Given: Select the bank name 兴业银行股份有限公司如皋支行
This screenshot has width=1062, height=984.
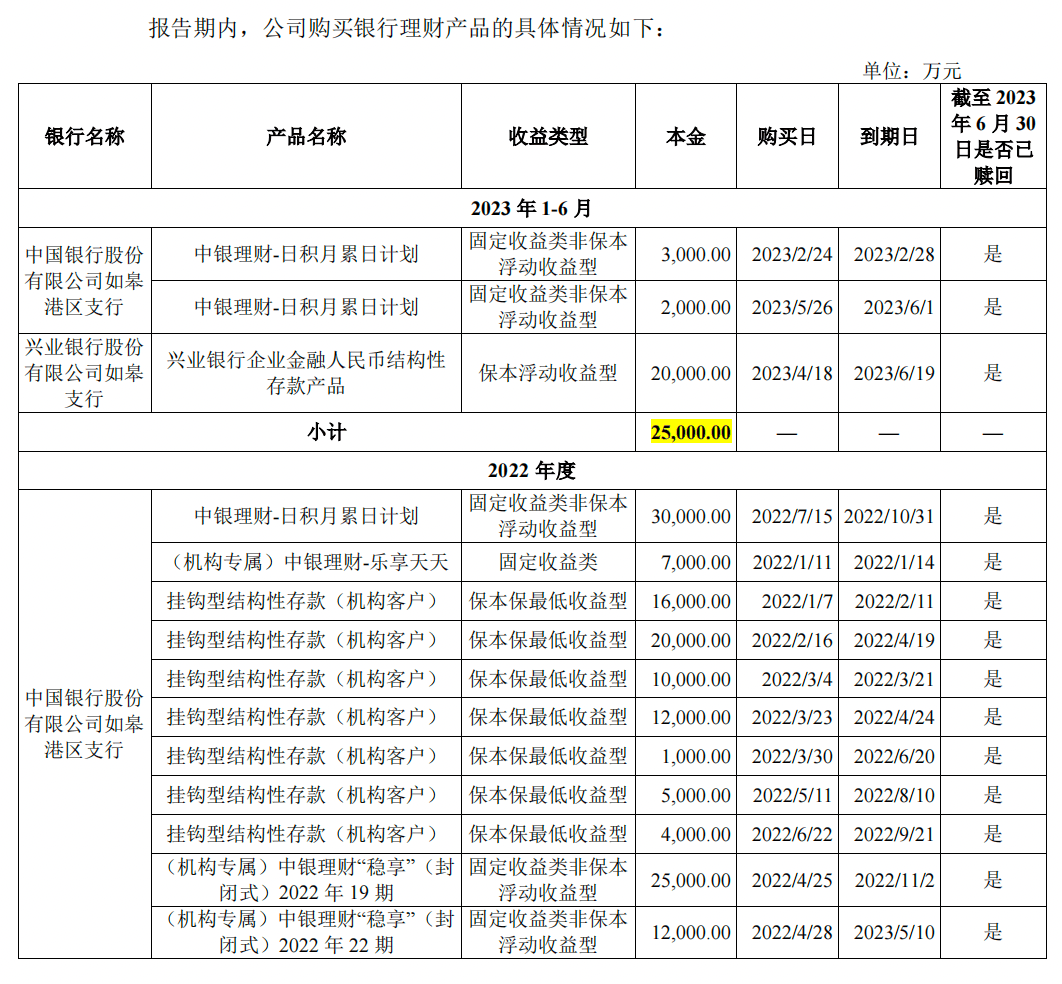Looking at the screenshot, I should [x=85, y=373].
